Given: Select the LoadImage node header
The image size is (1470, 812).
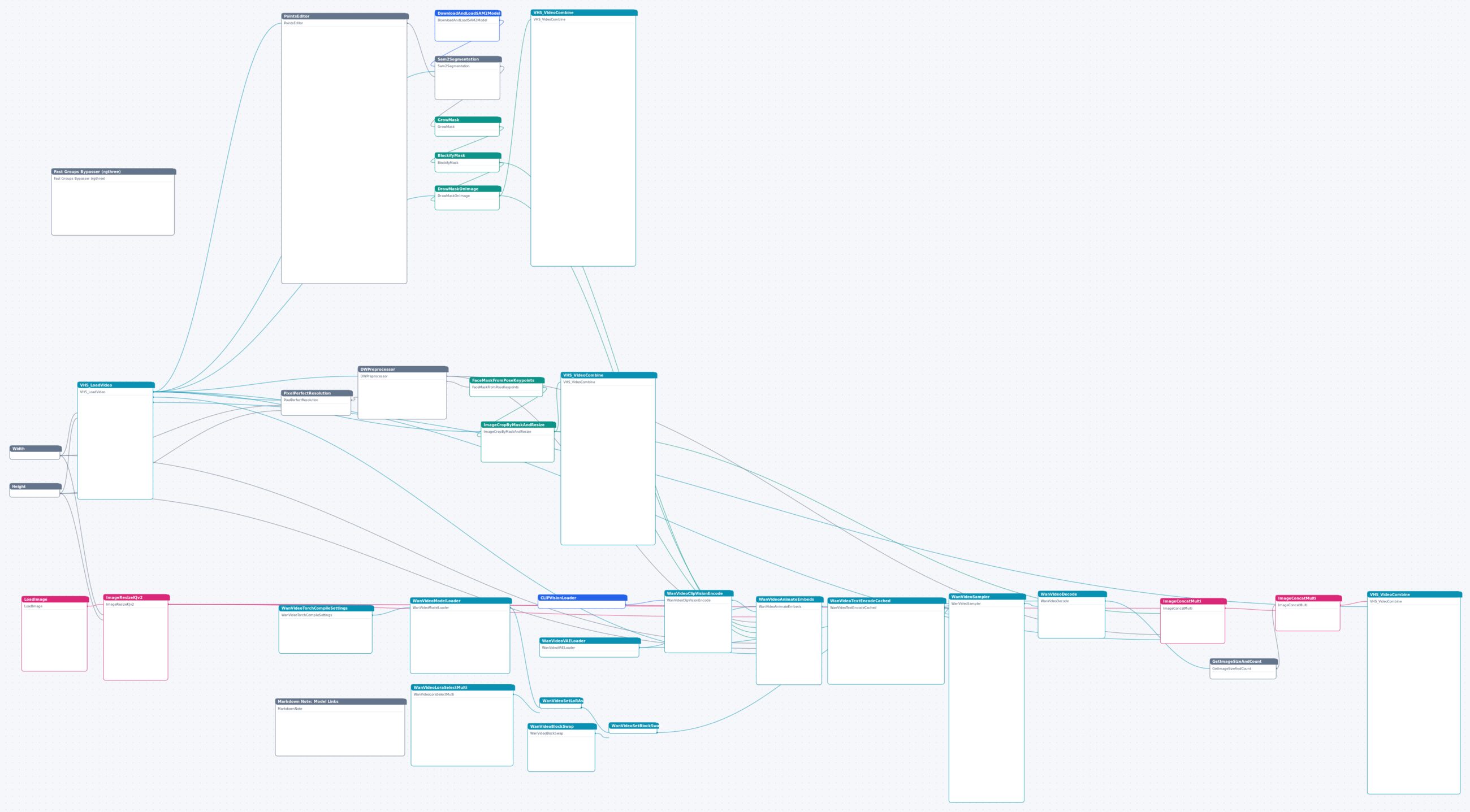Looking at the screenshot, I should click(x=55, y=600).
